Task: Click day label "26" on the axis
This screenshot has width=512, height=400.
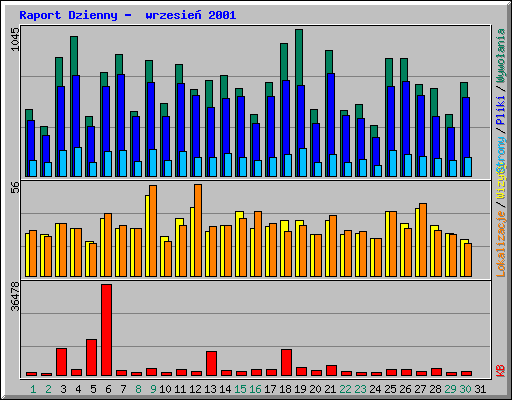Action: click(x=405, y=389)
